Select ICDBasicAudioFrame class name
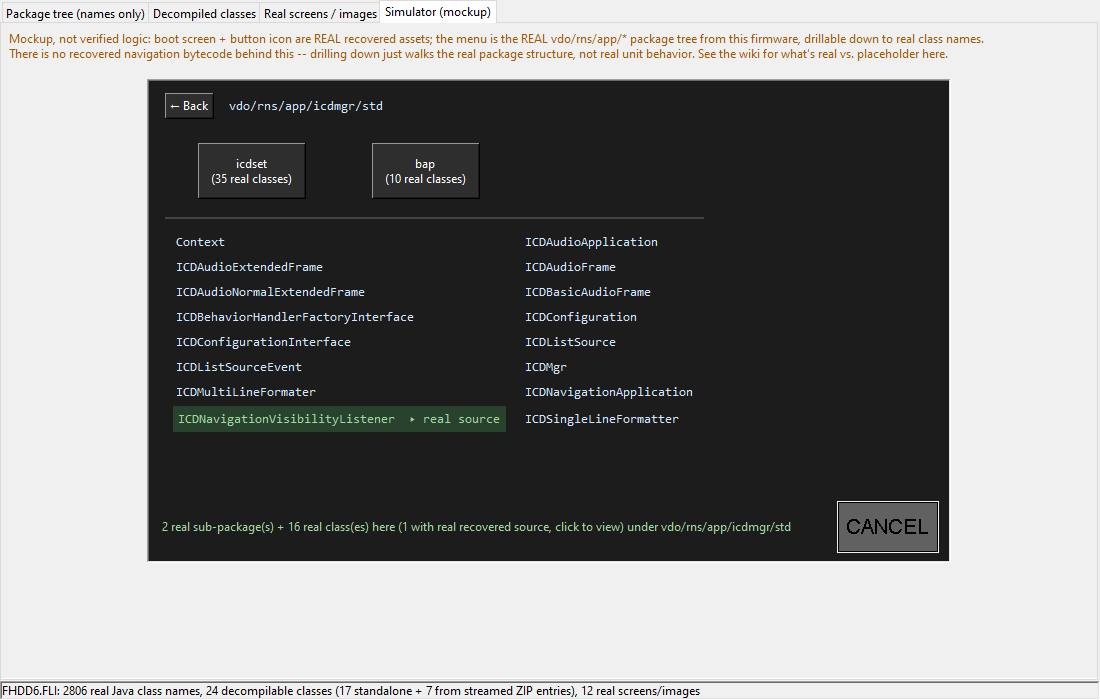1100x700 pixels. tap(588, 292)
